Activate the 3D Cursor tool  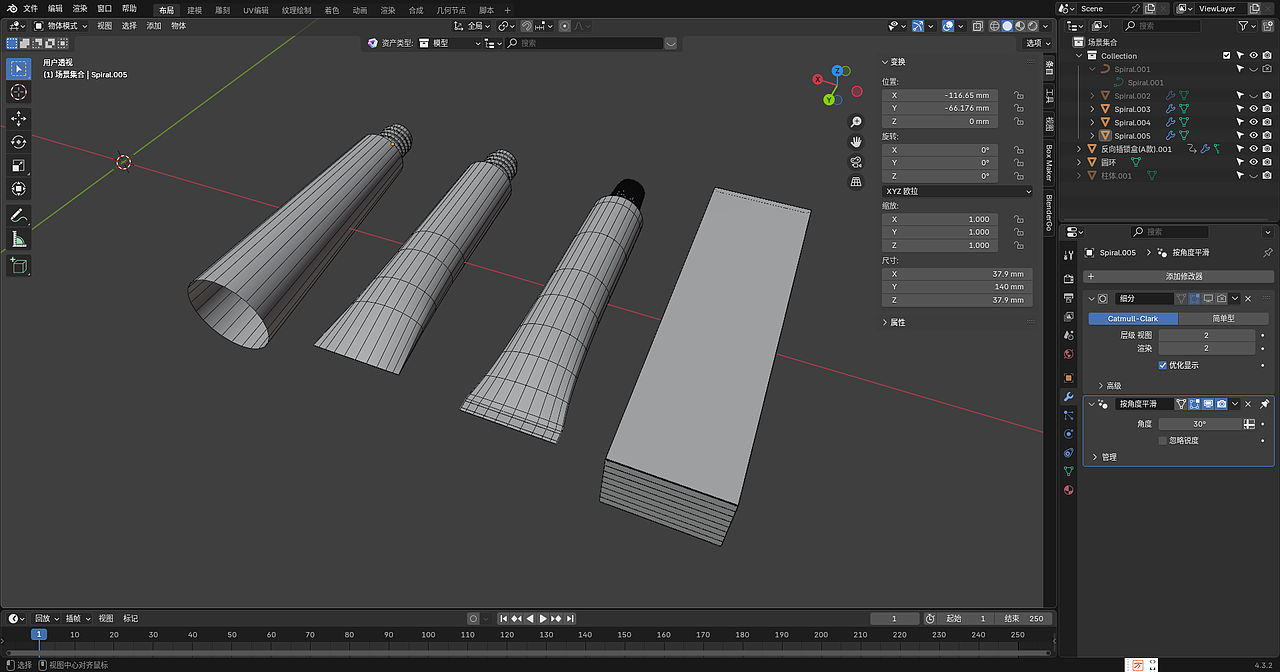pyautogui.click(x=18, y=92)
